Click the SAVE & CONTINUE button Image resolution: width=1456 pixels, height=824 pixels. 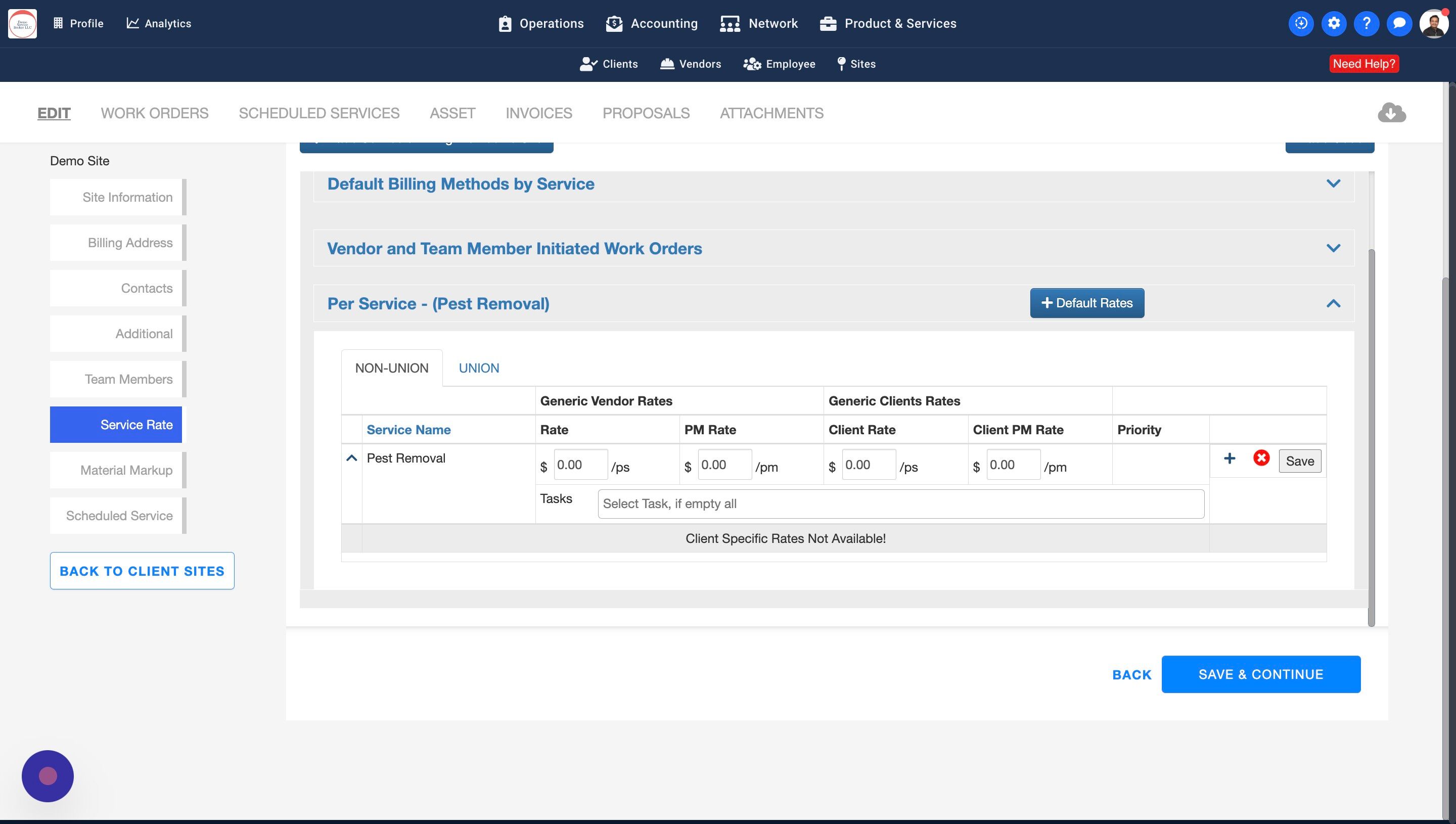[x=1260, y=674]
